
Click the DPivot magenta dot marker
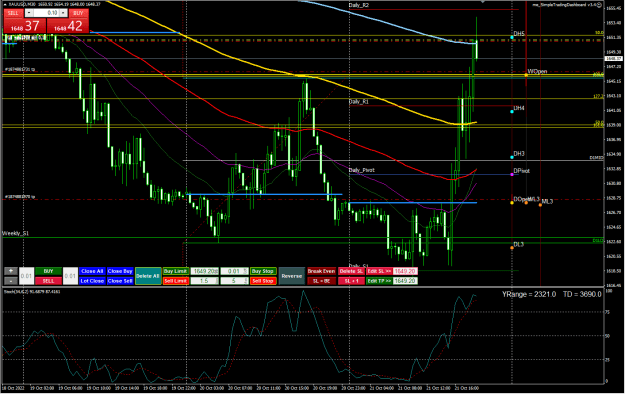pos(512,174)
